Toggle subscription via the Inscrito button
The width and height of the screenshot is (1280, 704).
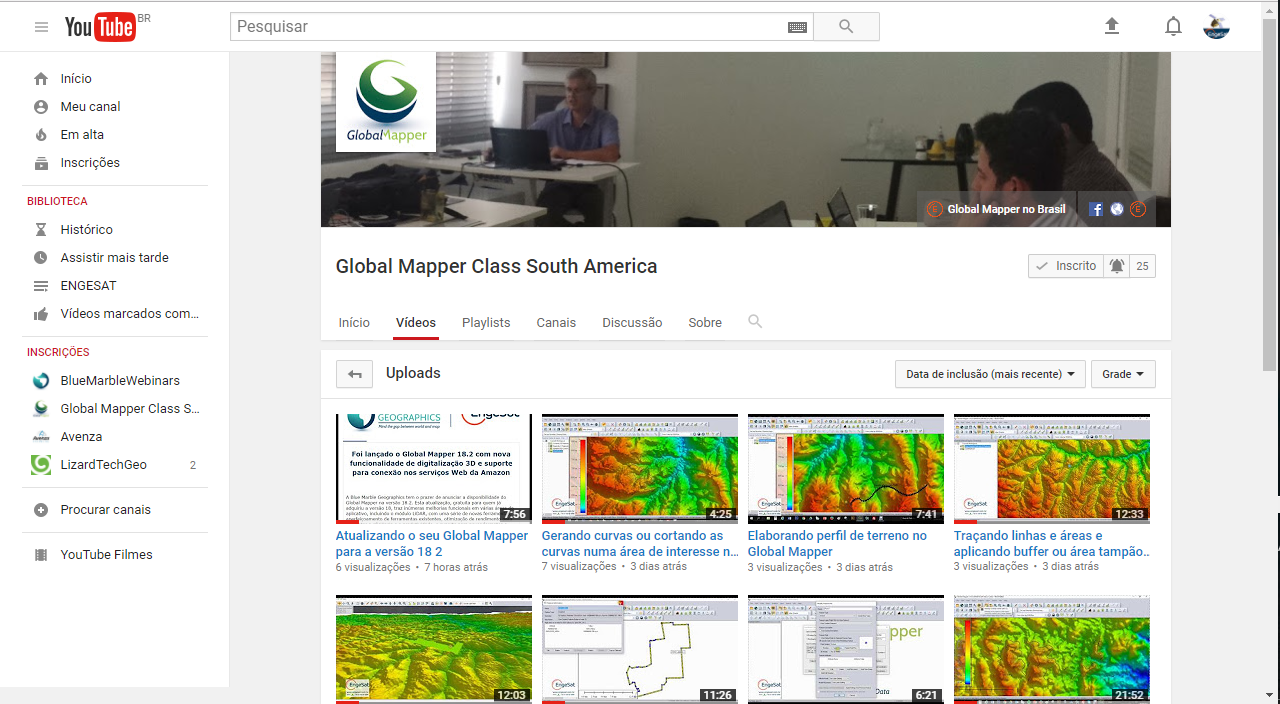pyautogui.click(x=1065, y=265)
